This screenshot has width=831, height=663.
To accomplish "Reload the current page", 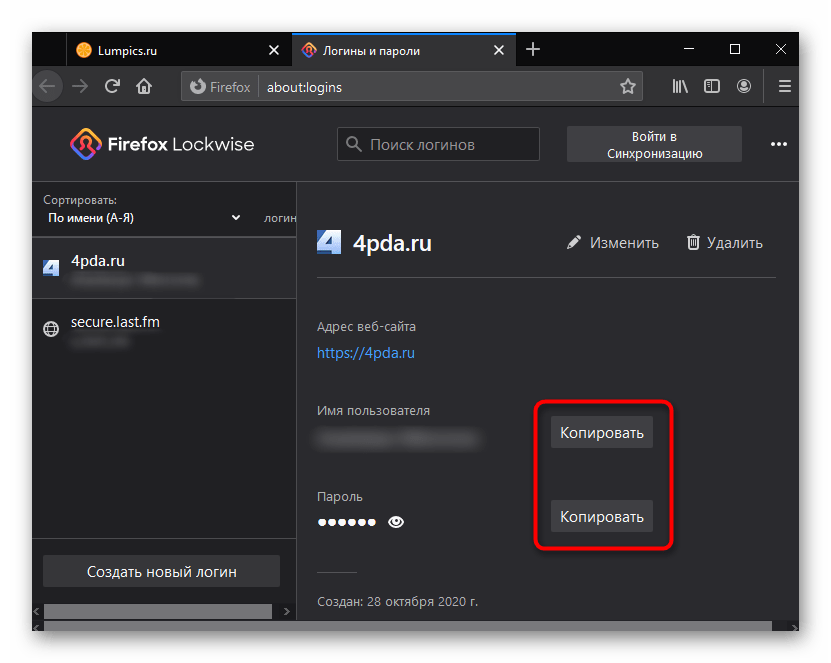I will (112, 86).
